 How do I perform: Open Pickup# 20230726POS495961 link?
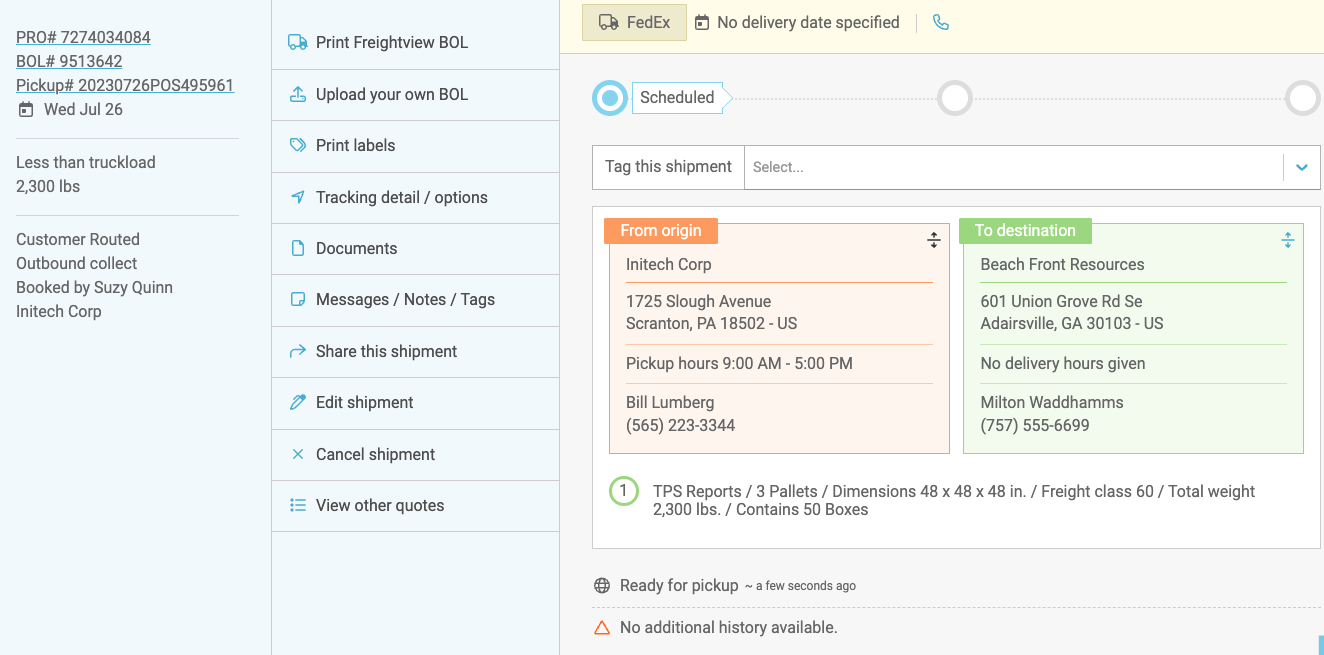click(x=125, y=85)
